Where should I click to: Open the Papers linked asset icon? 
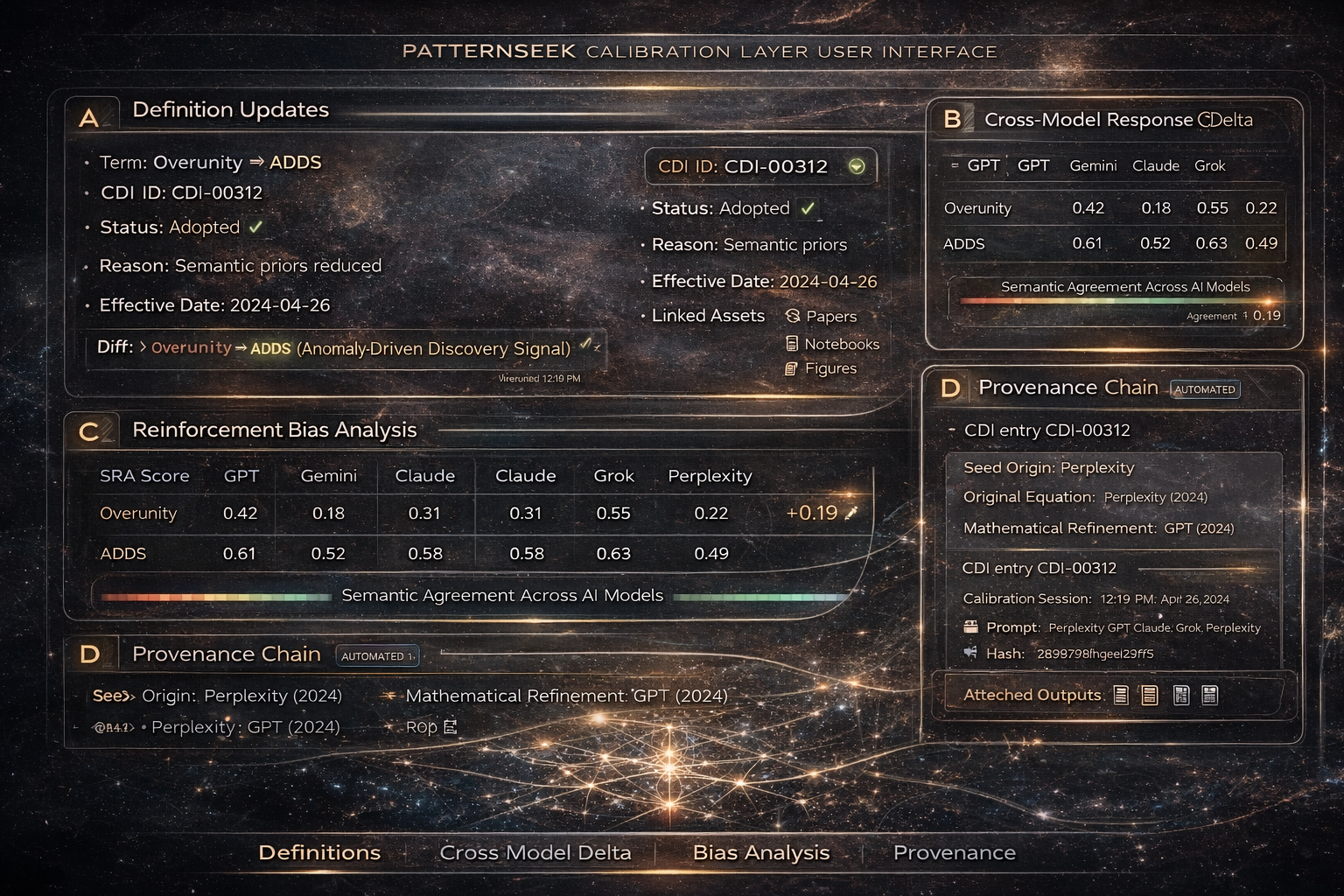(794, 316)
